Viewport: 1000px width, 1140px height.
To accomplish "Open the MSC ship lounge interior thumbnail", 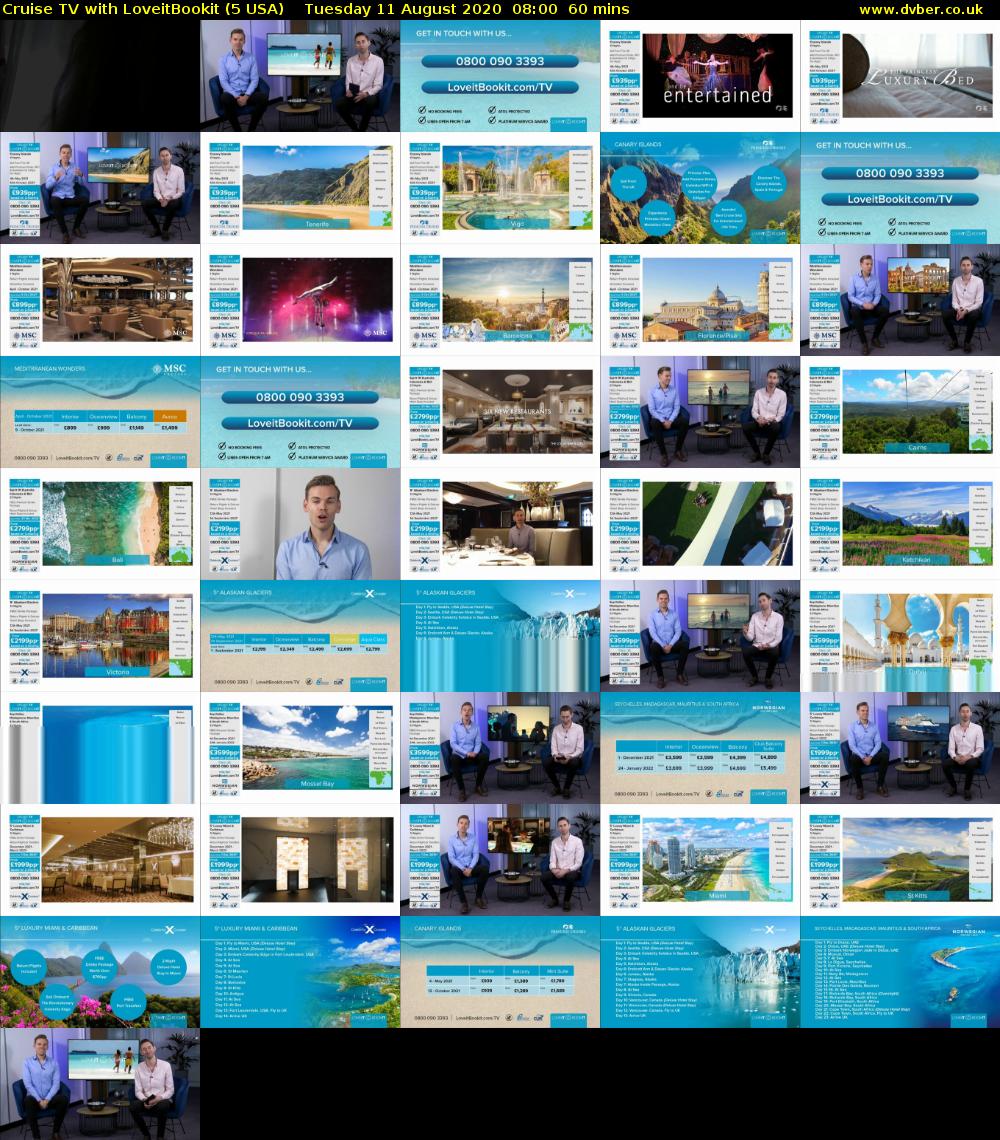I will 100,300.
